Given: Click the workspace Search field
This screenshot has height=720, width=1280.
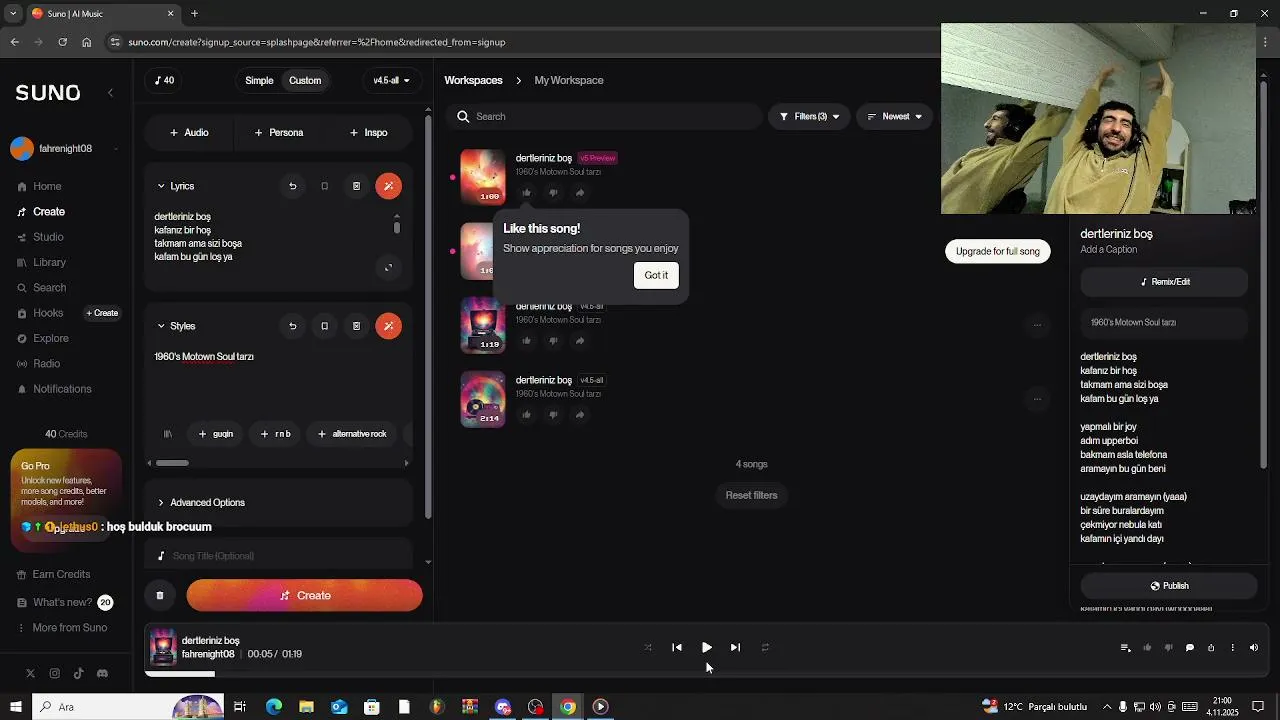Looking at the screenshot, I should pyautogui.click(x=604, y=117).
